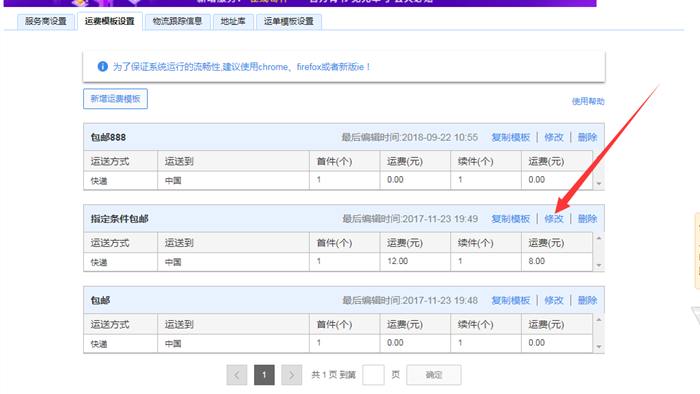Go to the 运单模板设置 tab
700x394 pixels.
(288, 21)
